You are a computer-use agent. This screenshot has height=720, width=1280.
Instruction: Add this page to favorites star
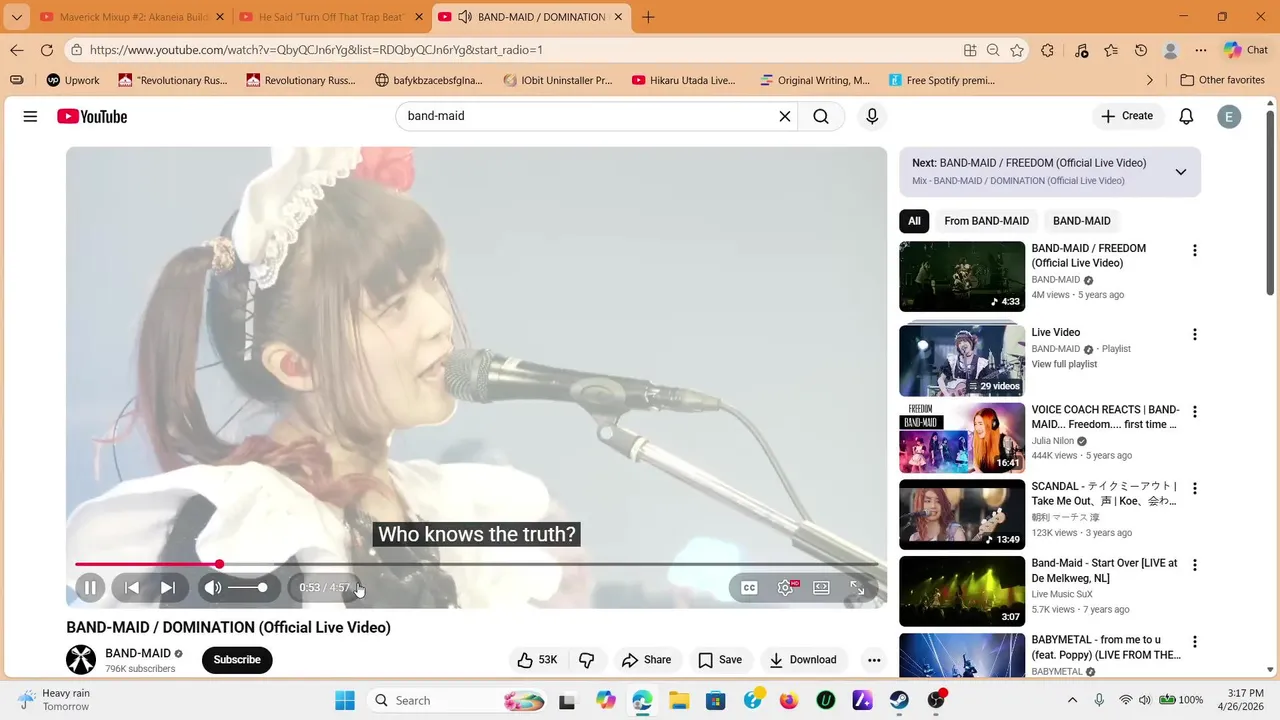coord(1017,50)
